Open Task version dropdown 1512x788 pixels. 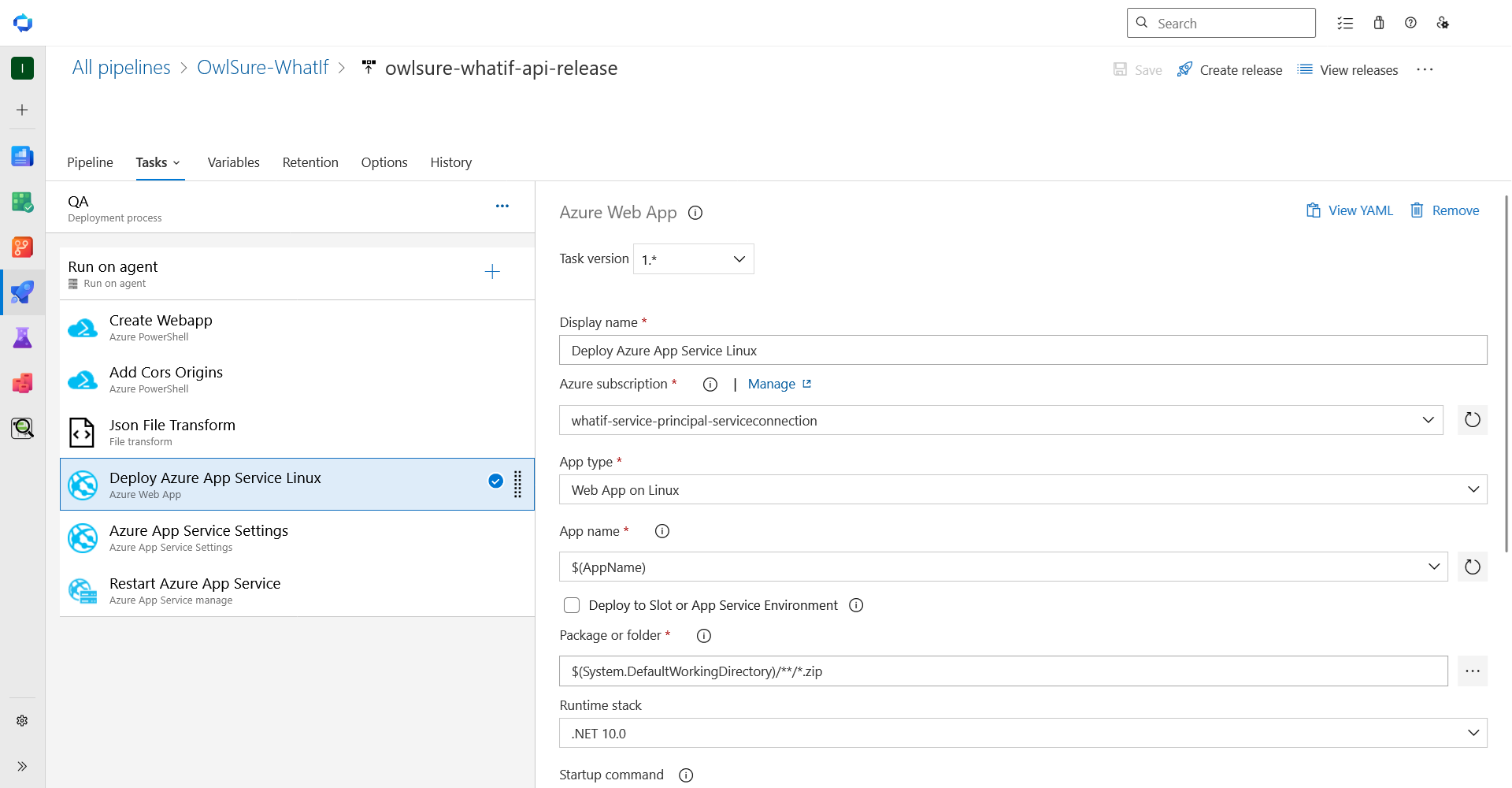coord(694,259)
